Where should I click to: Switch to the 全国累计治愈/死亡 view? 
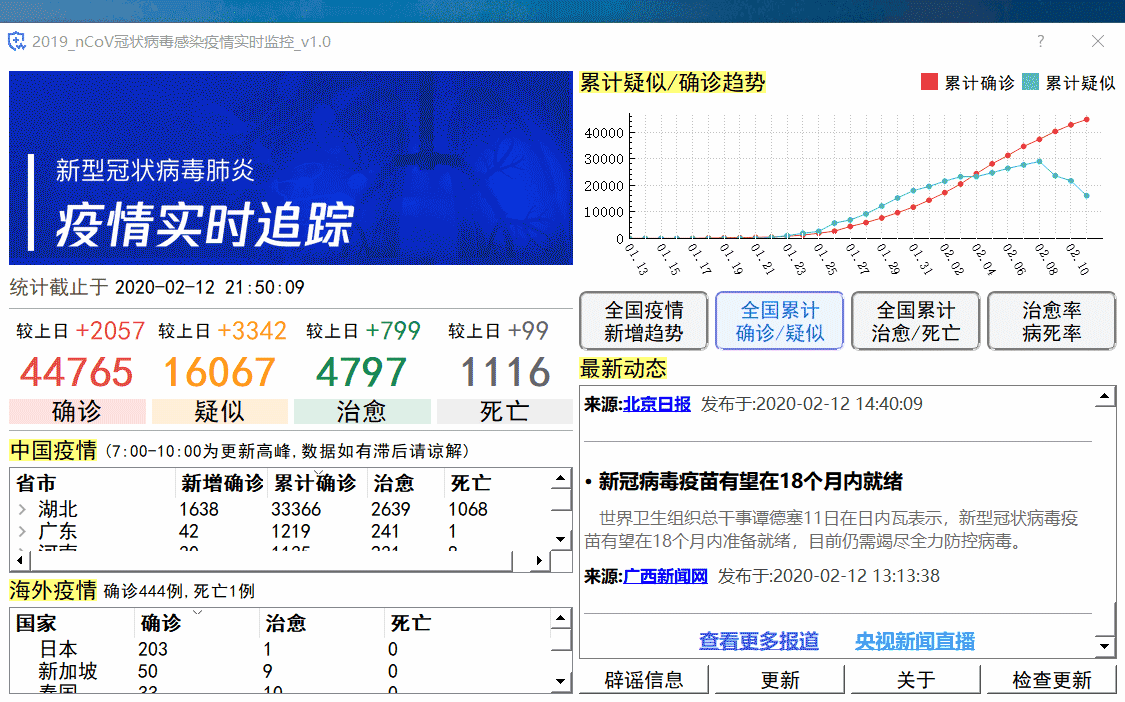[915, 320]
